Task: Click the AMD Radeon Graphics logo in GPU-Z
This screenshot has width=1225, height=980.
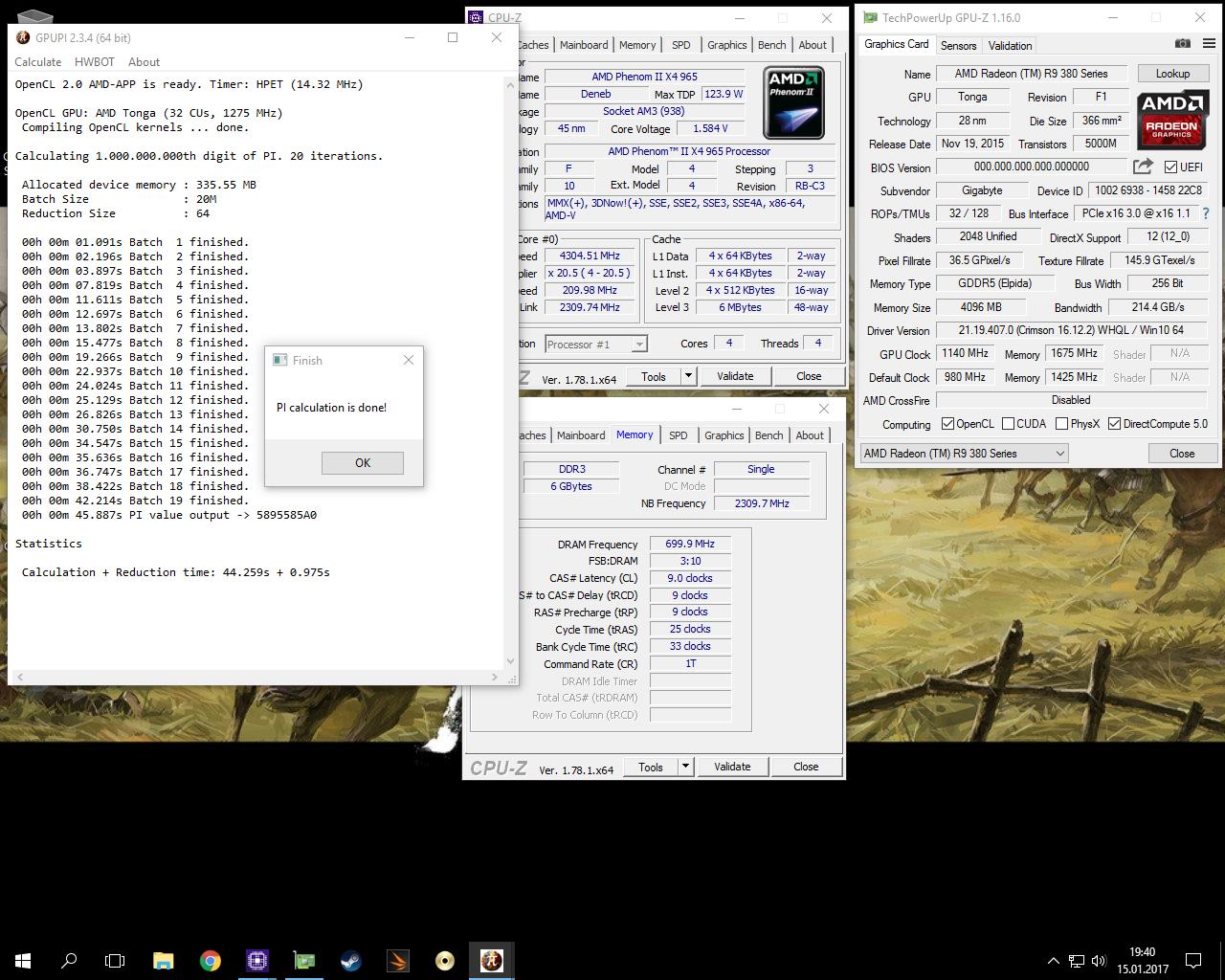Action: pos(1172,118)
